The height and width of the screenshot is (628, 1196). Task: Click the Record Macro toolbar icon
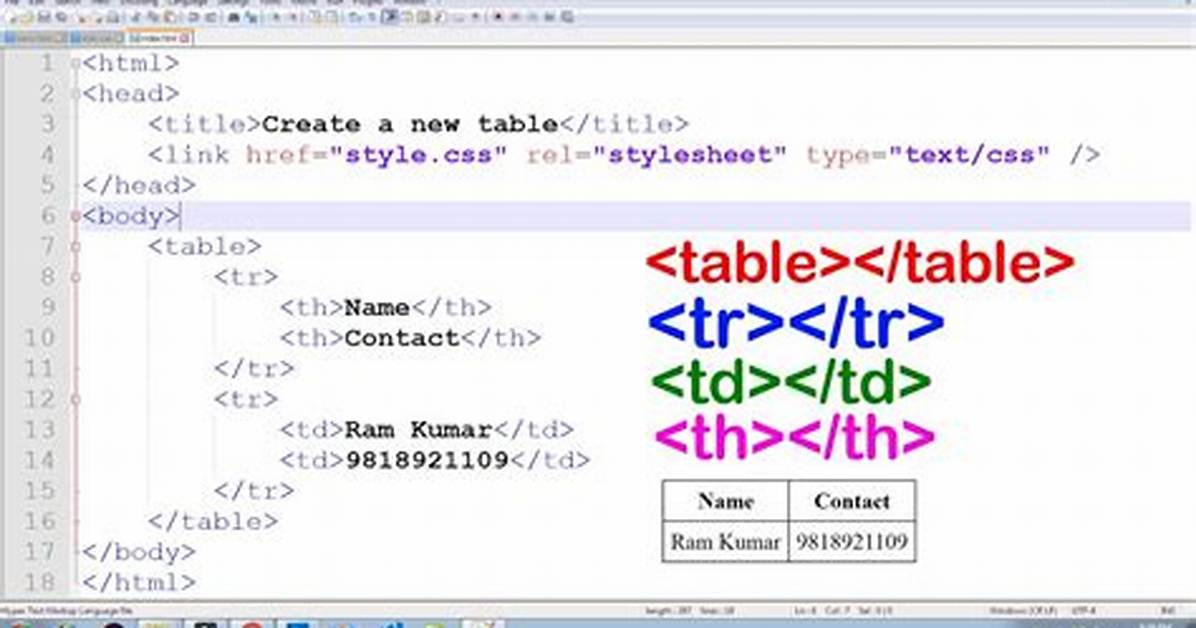coord(497,17)
